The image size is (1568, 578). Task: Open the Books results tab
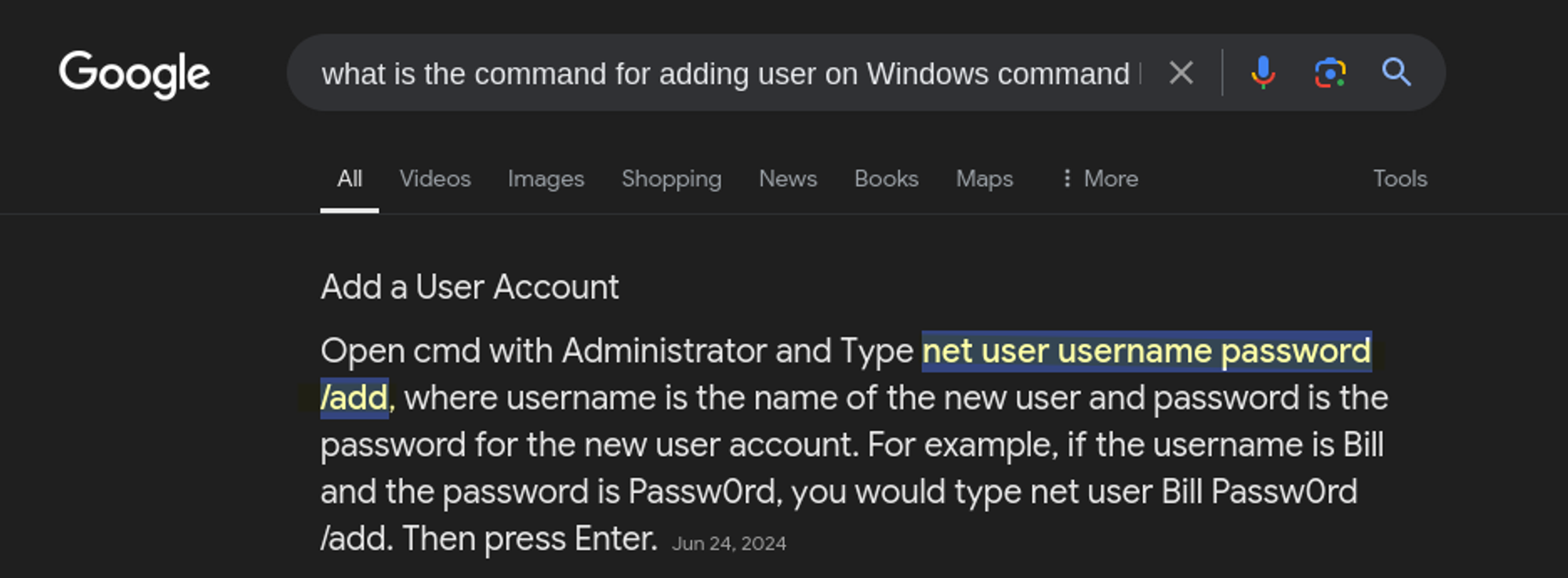point(886,179)
